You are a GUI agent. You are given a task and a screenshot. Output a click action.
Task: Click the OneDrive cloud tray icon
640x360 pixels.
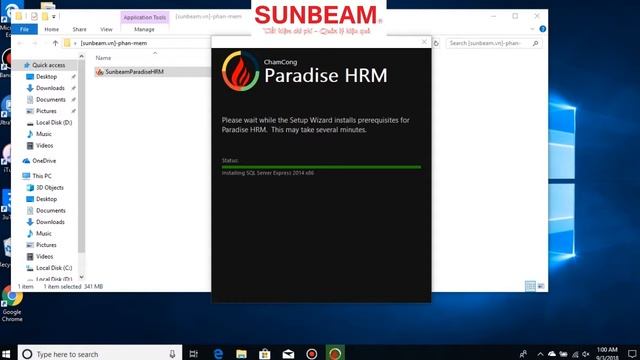[x=552, y=354]
